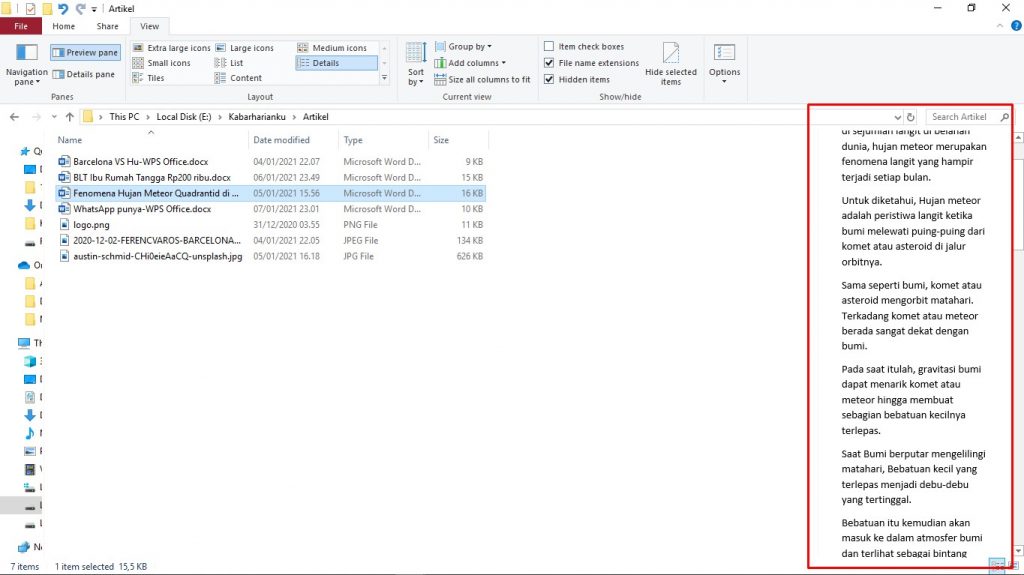The width and height of the screenshot is (1024, 575).
Task: Click Kabarharianku in the address bar
Action: [x=257, y=117]
